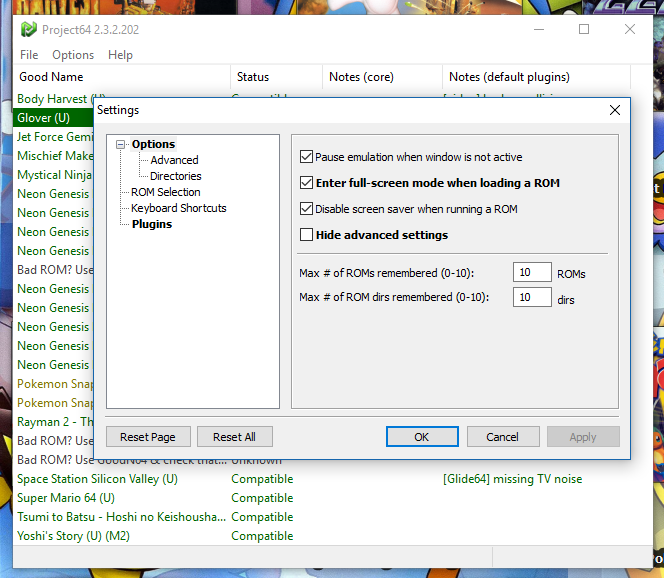Viewport: 664px width, 578px height.
Task: Sort by Good Name column header
Action: (122, 77)
